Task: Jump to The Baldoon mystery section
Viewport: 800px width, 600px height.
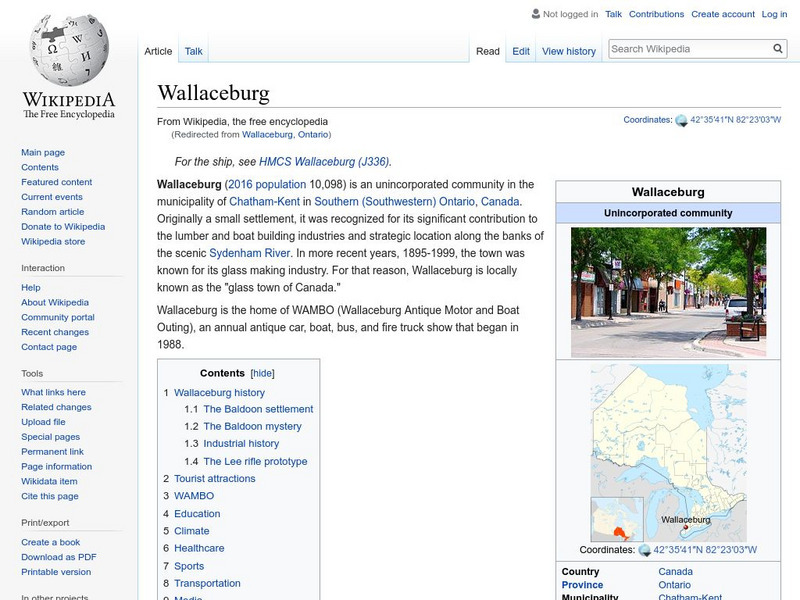Action: pos(253,426)
